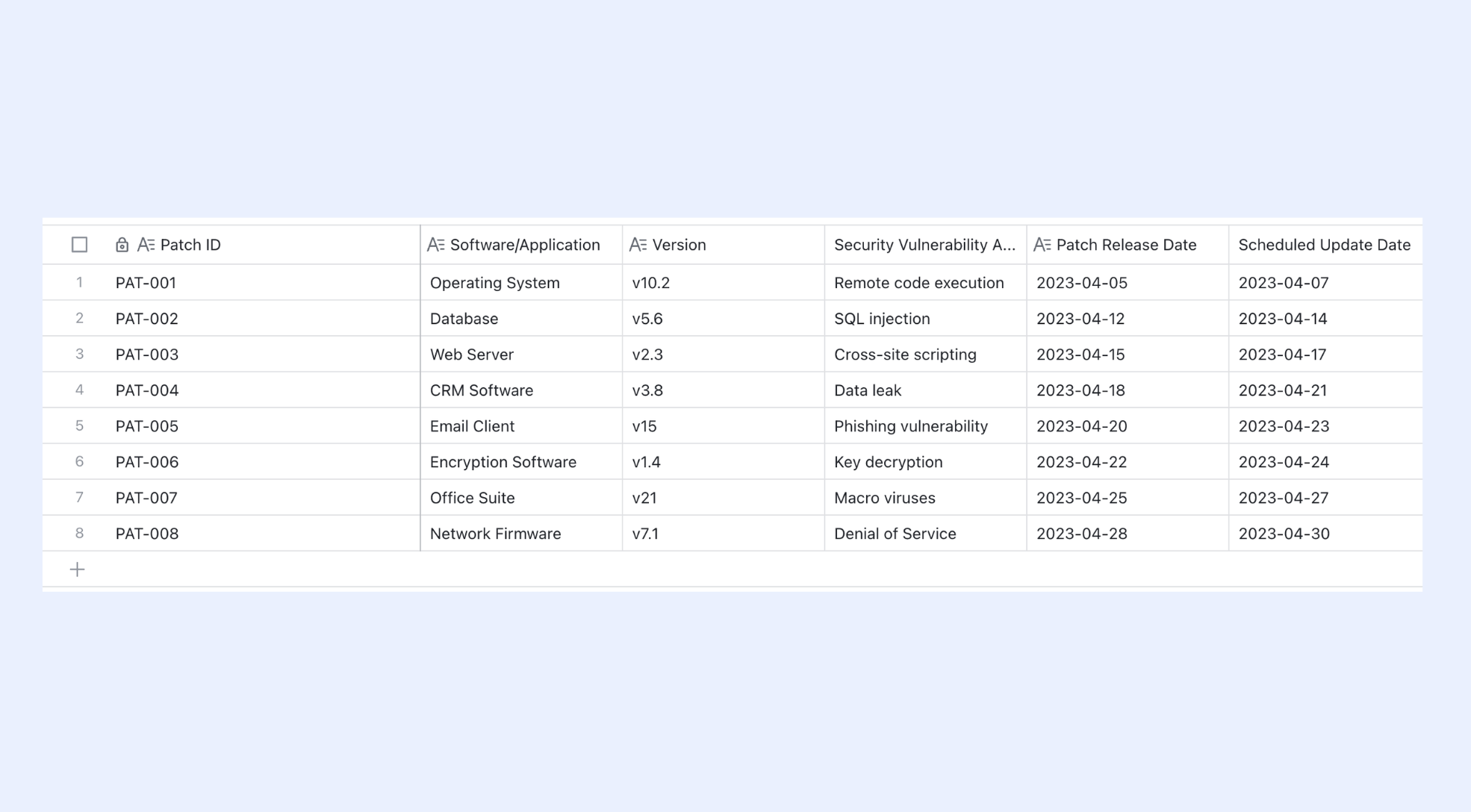
Task: Add a new row with the plus icon
Action: [77, 569]
